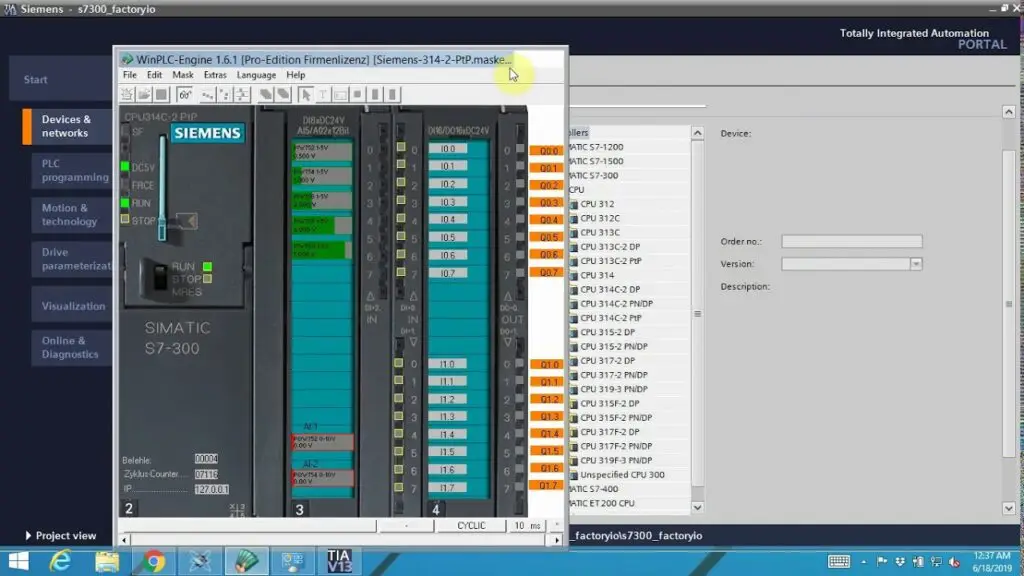Toggle input I0.5 checkbox
Image resolution: width=1024 pixels, height=576 pixels.
point(401,236)
